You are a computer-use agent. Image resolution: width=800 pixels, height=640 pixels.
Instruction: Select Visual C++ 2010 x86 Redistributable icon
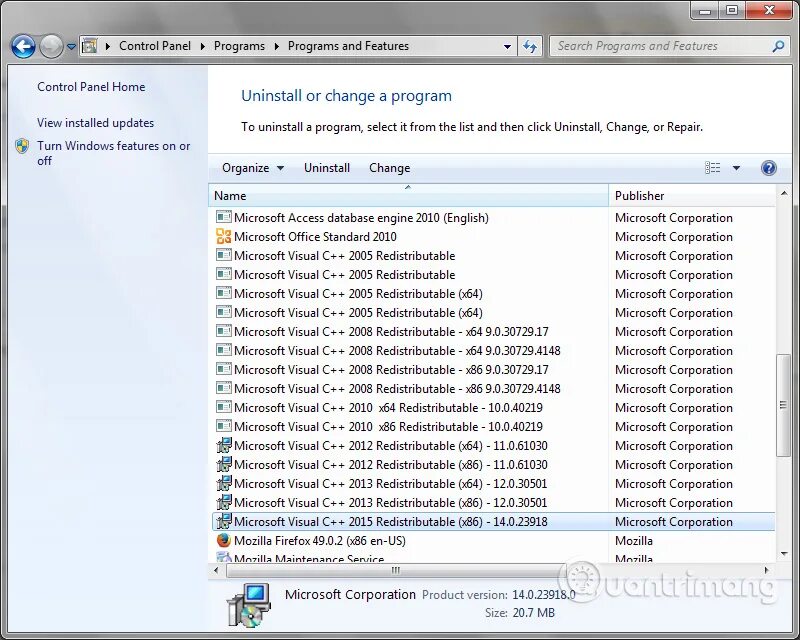223,426
